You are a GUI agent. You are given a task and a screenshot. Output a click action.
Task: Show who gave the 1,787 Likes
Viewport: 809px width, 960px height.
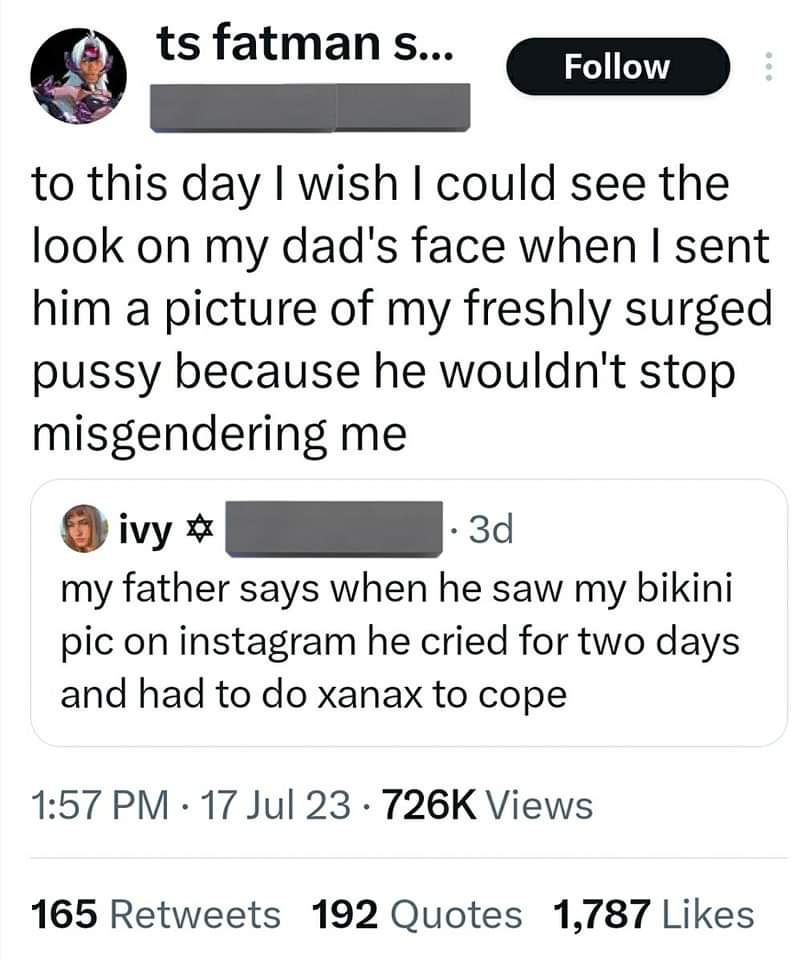(x=653, y=915)
